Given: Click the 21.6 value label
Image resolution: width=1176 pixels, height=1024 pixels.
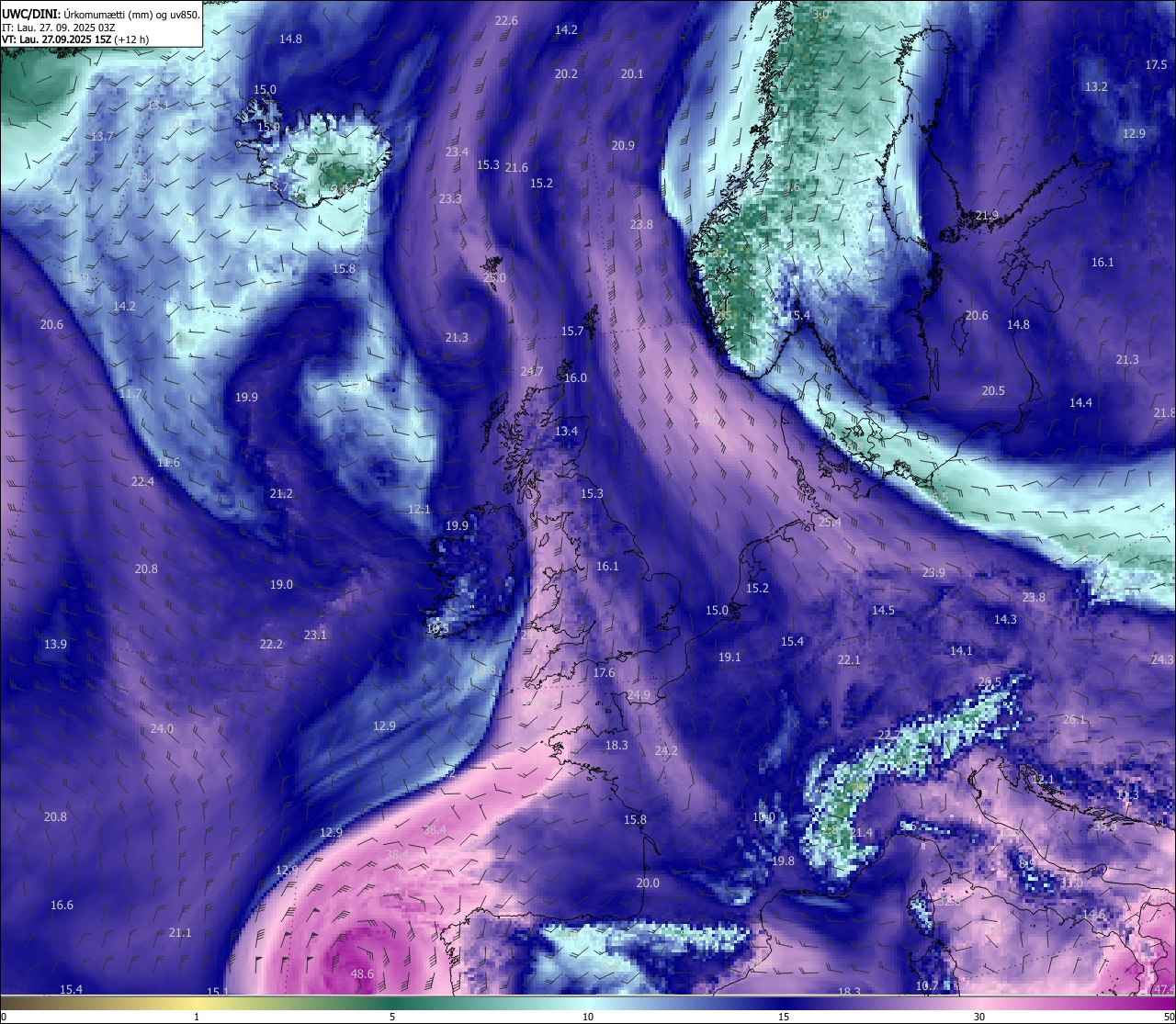Looking at the screenshot, I should (516, 167).
